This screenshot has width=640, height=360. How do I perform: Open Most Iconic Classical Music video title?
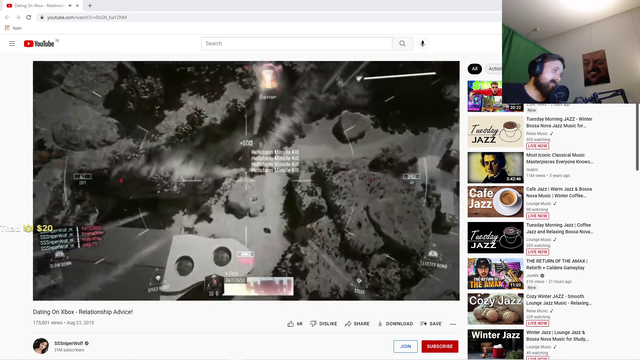coord(559,158)
